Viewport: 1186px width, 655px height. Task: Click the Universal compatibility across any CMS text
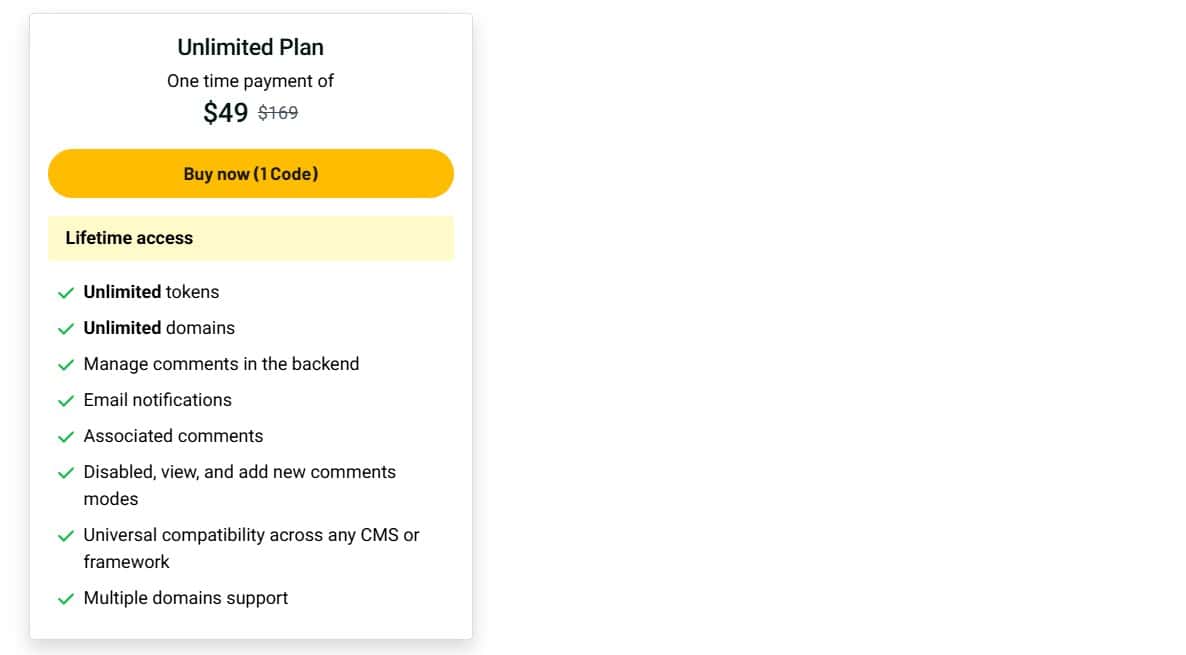252,535
